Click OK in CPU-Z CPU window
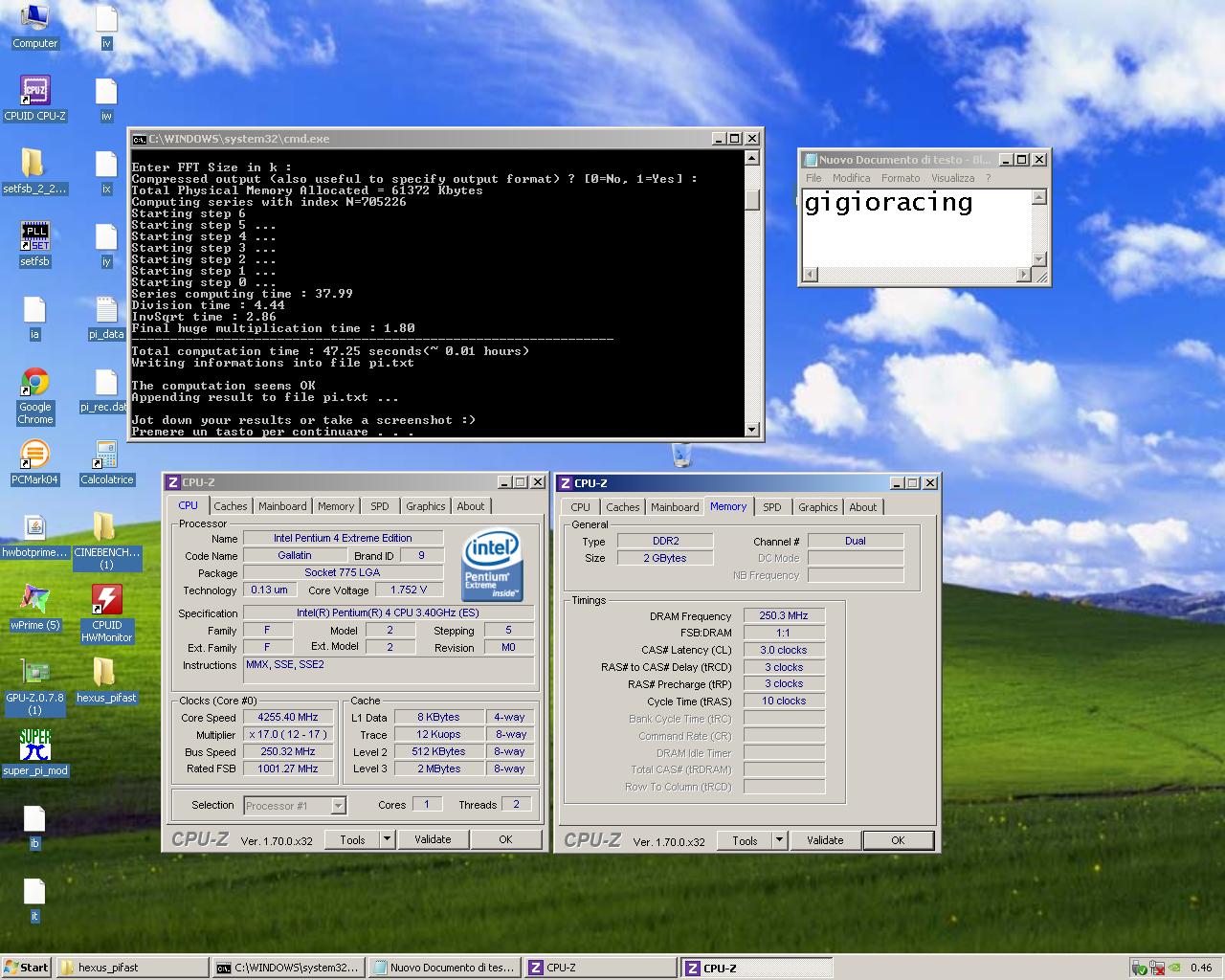Image resolution: width=1225 pixels, height=980 pixels. 505,839
